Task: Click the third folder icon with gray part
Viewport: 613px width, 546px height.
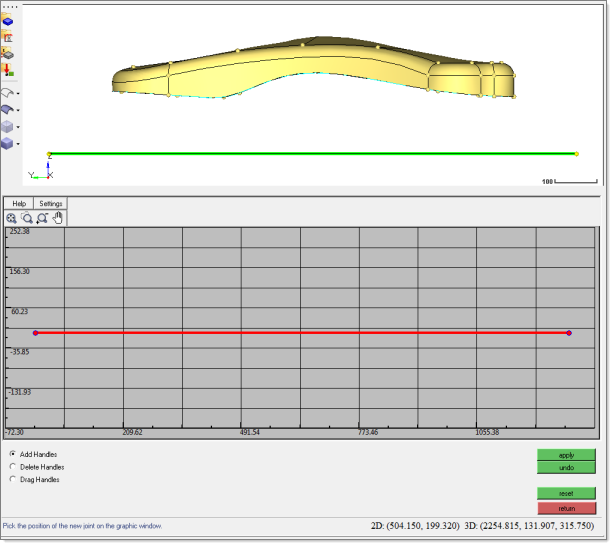Action: point(7,52)
